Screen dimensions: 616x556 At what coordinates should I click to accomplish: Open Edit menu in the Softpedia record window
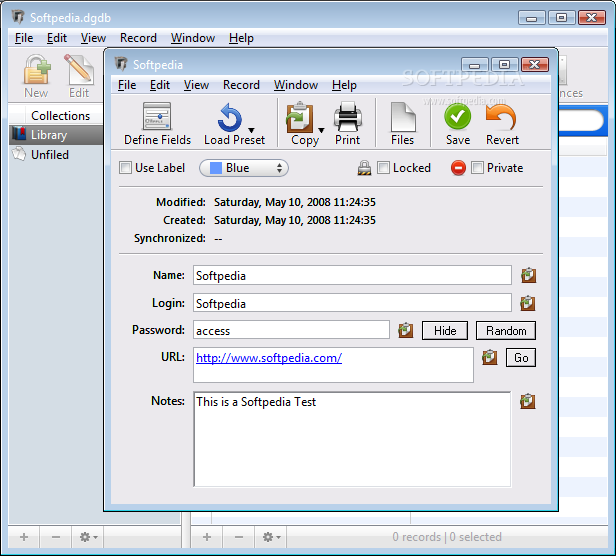pyautogui.click(x=160, y=85)
